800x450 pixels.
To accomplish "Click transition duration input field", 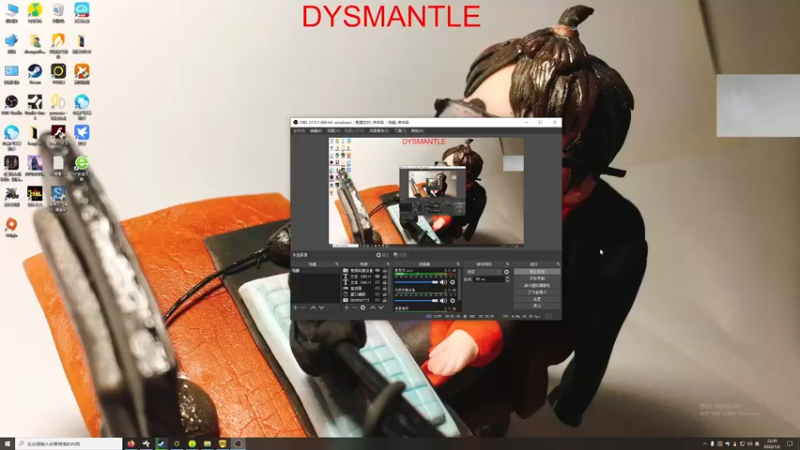I will pyautogui.click(x=489, y=279).
